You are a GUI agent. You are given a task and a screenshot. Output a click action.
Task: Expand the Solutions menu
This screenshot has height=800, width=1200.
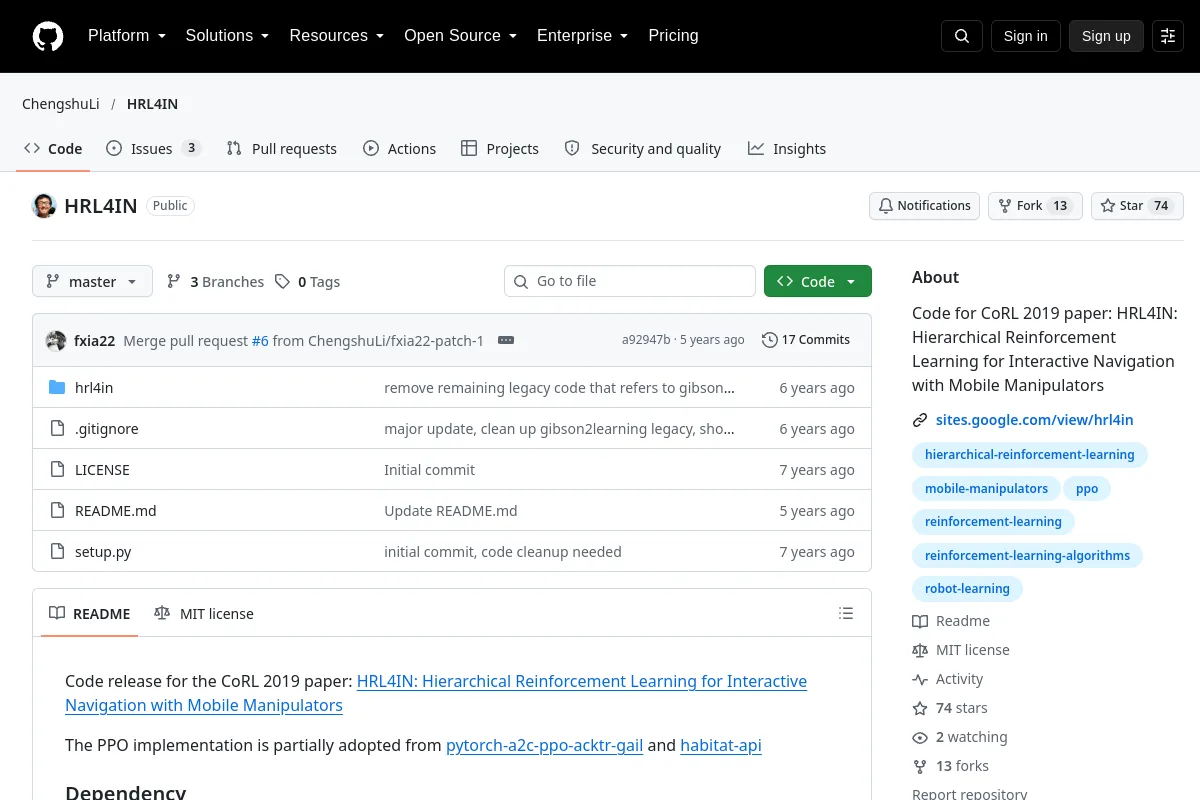pos(227,36)
